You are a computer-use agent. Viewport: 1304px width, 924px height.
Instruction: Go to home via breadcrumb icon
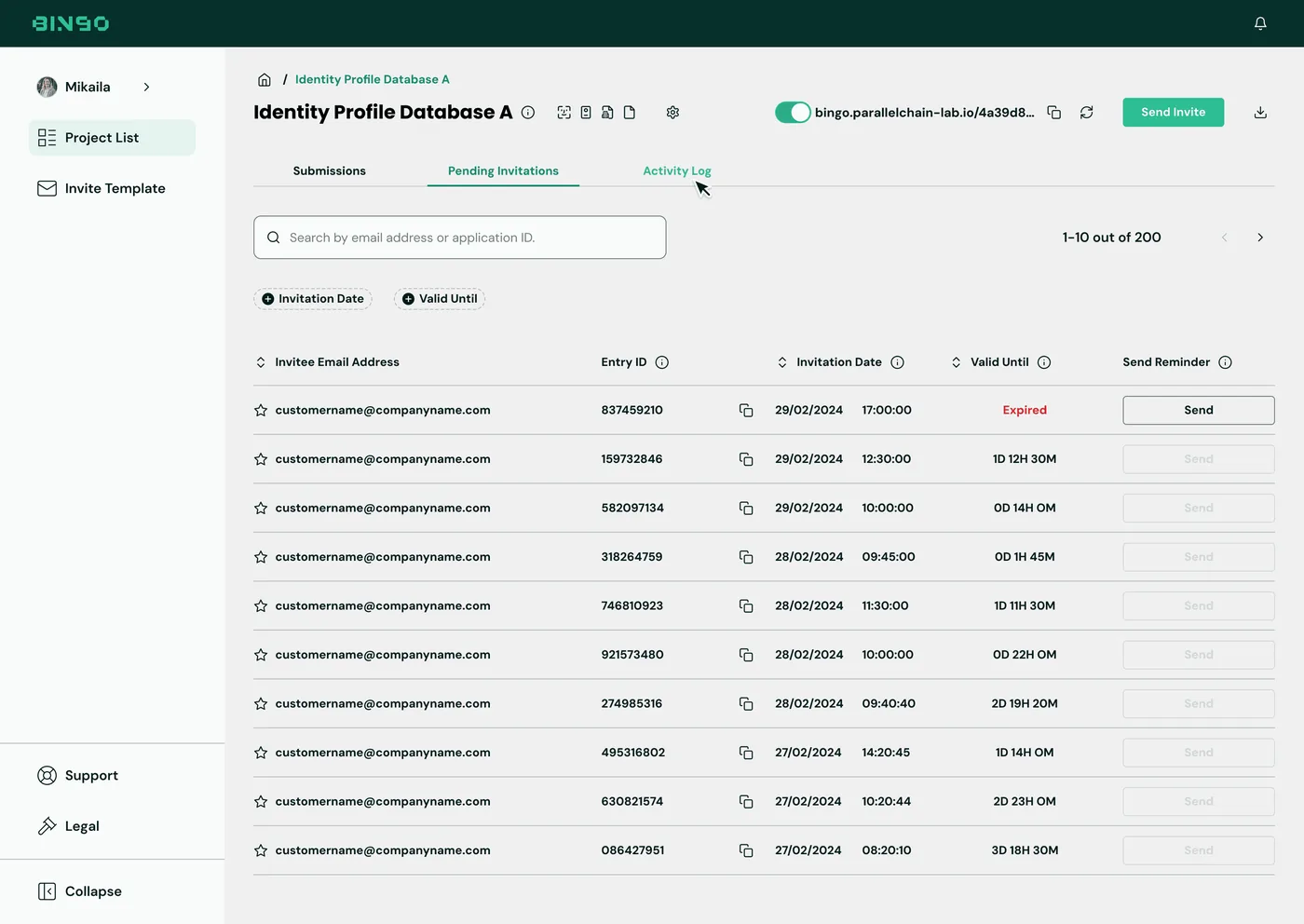pyautogui.click(x=265, y=79)
